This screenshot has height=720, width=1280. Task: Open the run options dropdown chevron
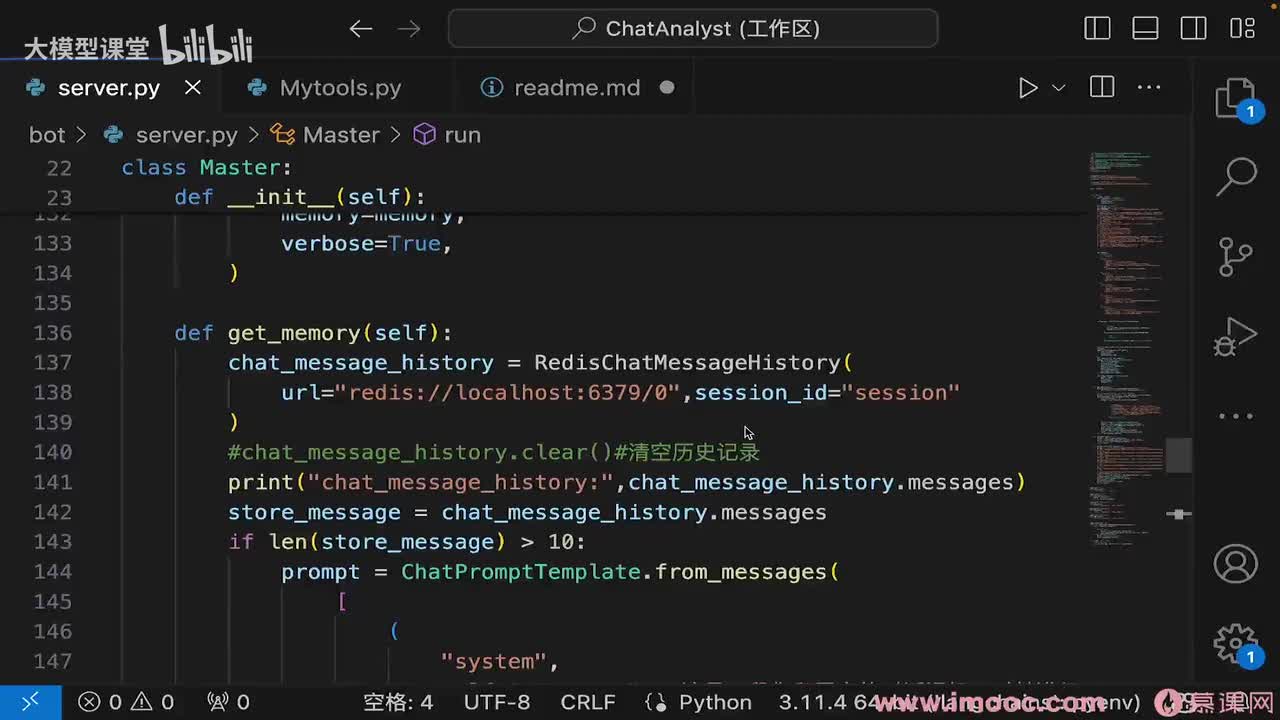[1058, 88]
